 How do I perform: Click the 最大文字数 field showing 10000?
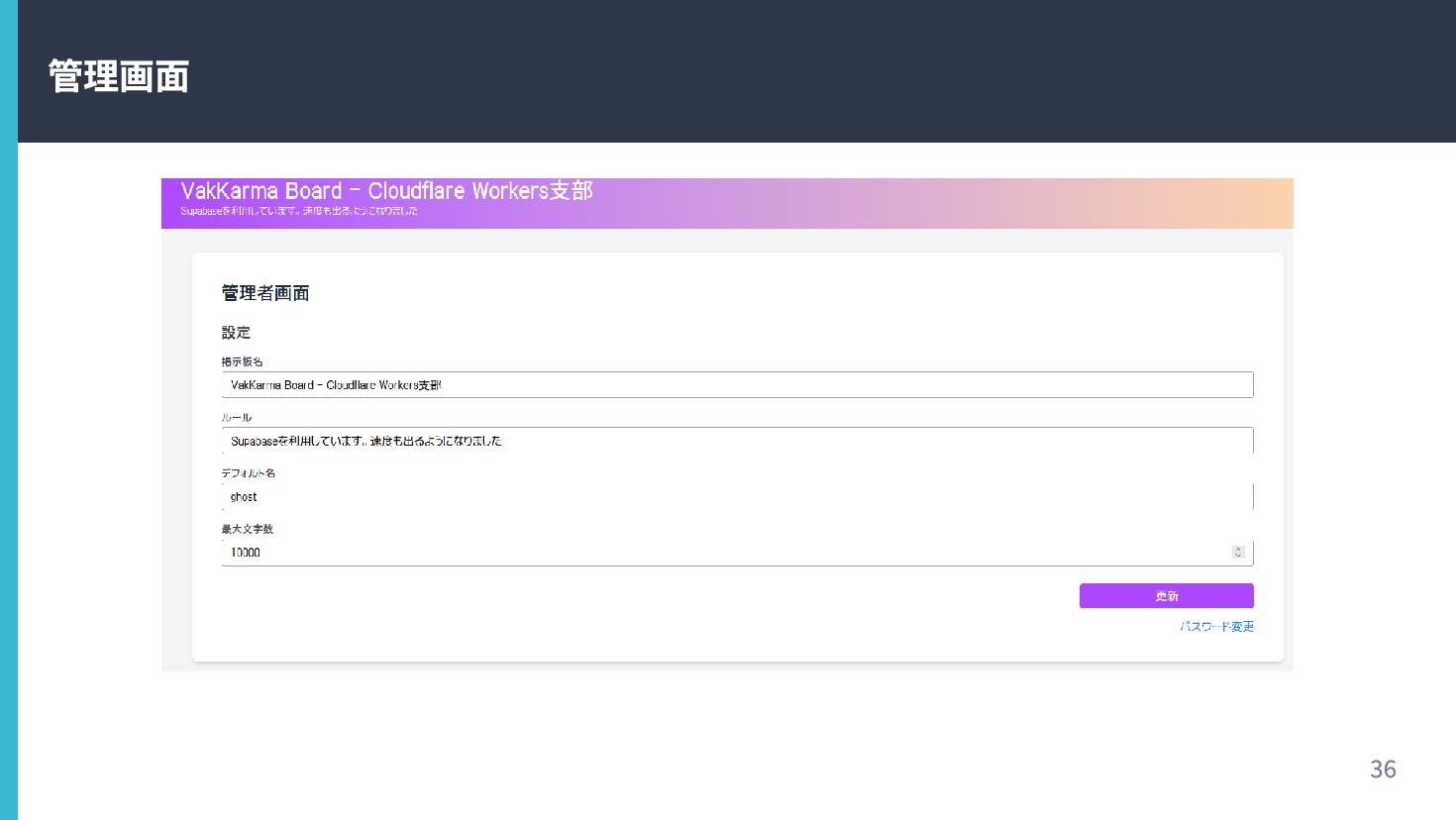tap(737, 553)
